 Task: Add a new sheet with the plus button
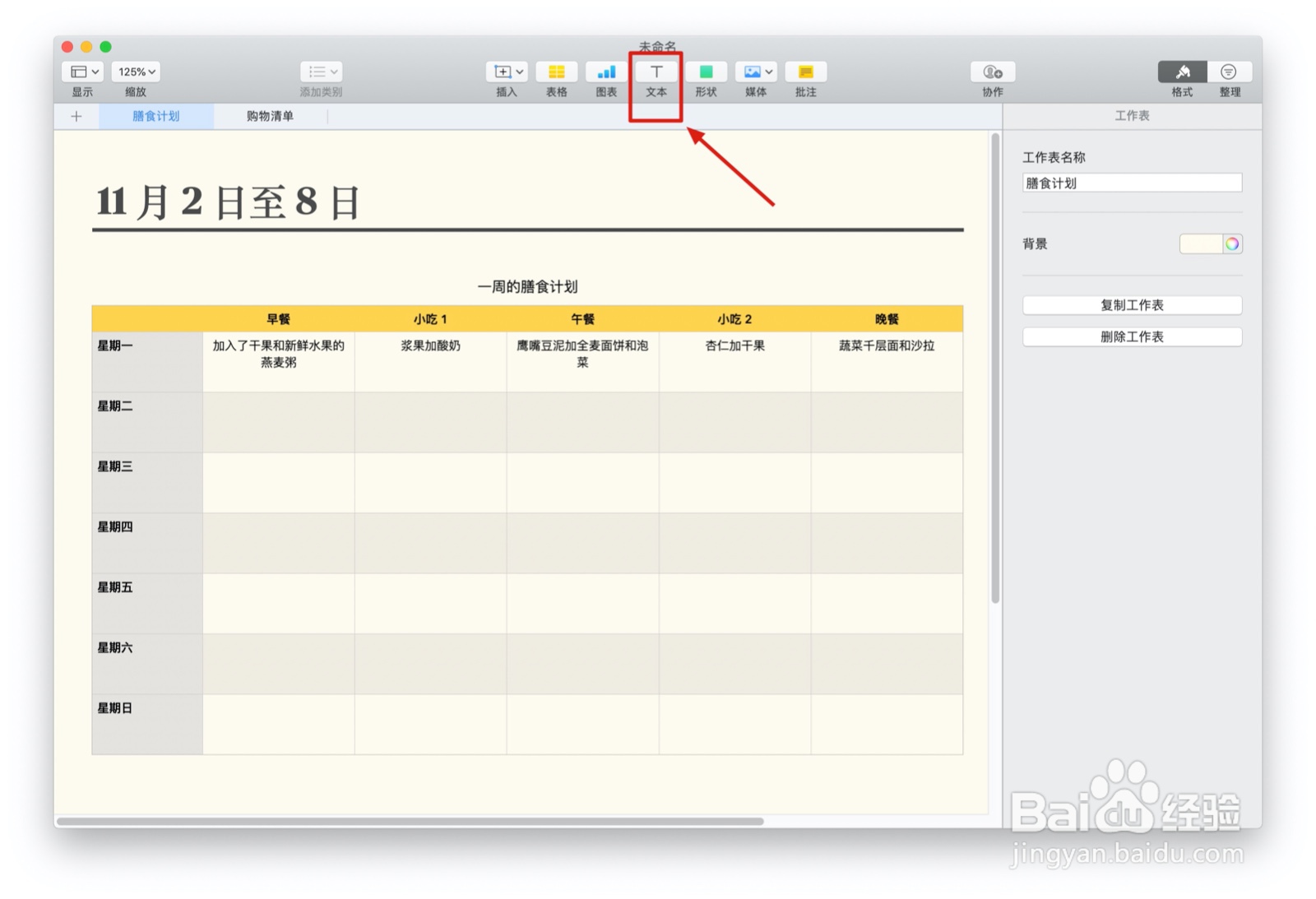pos(76,116)
